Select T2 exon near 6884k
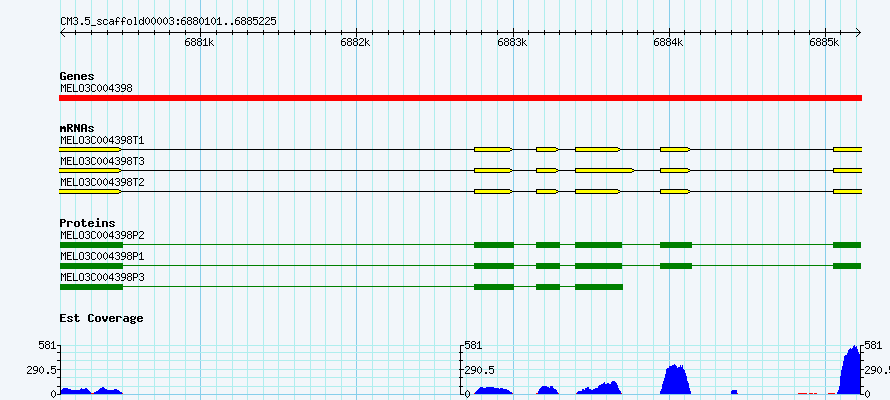 pyautogui.click(x=675, y=192)
